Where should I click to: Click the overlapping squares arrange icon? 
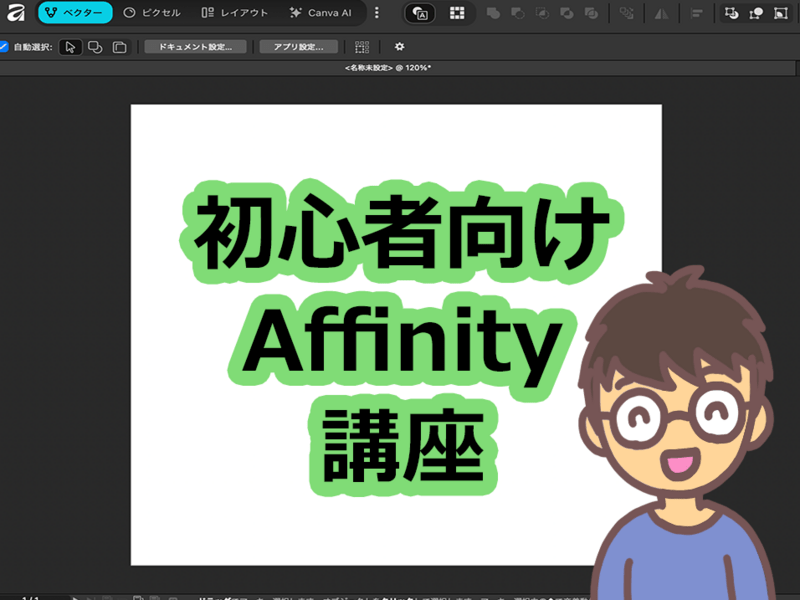pos(626,13)
